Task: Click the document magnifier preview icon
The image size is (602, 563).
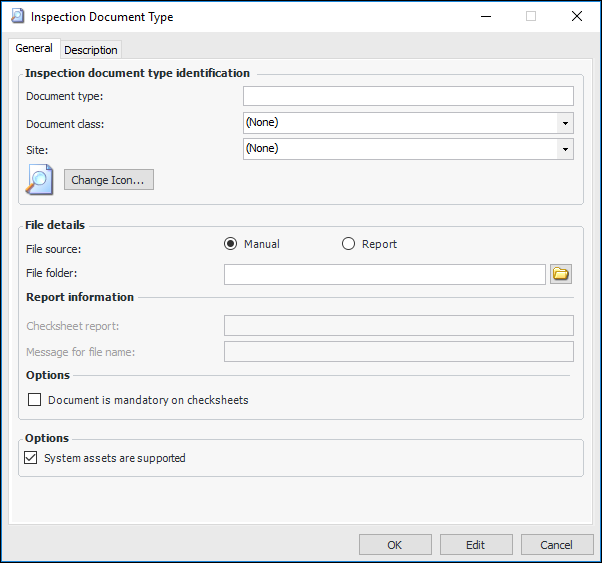Action: [x=40, y=180]
